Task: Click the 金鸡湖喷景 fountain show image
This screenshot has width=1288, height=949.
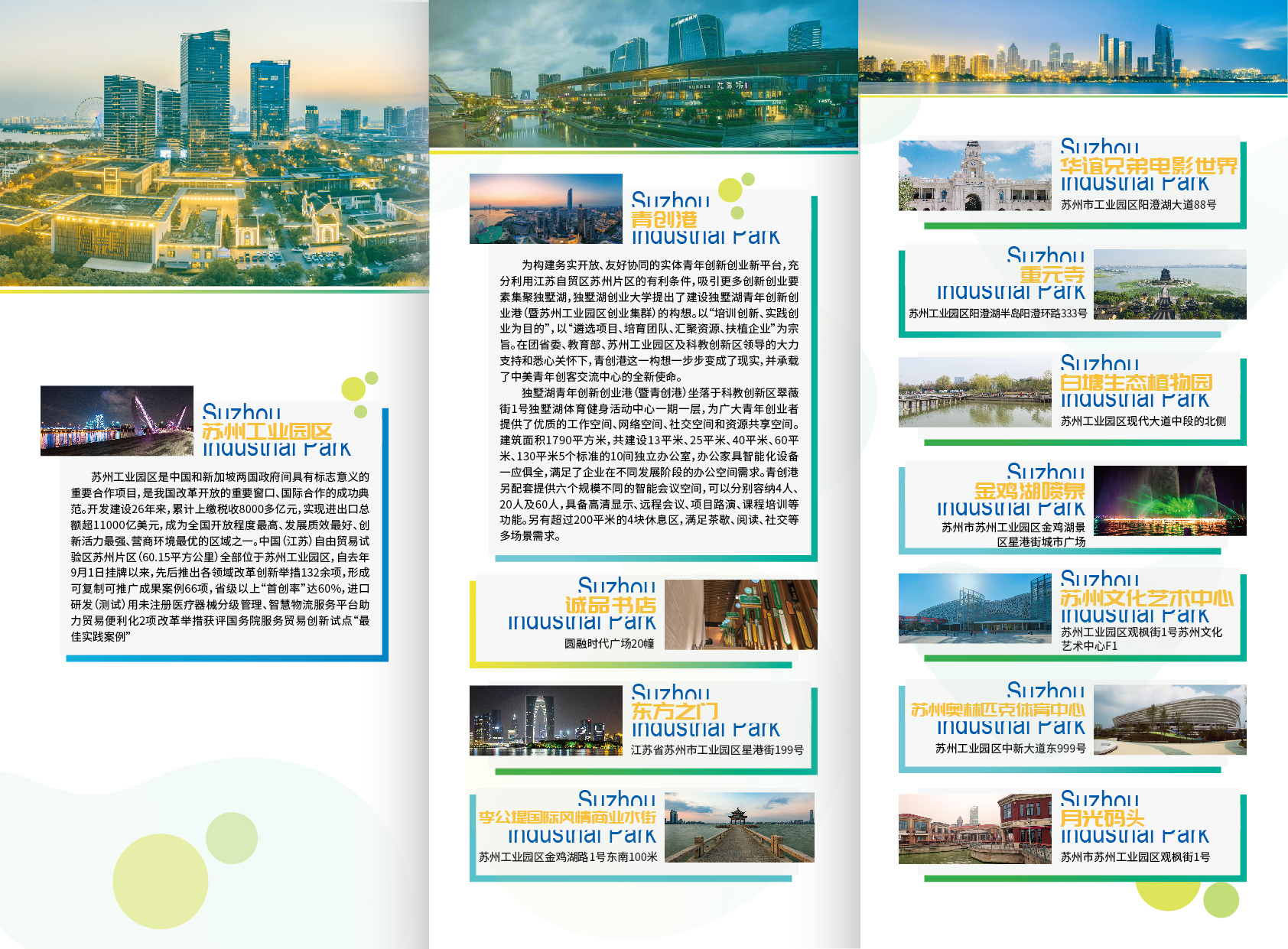Action: click(x=1169, y=500)
